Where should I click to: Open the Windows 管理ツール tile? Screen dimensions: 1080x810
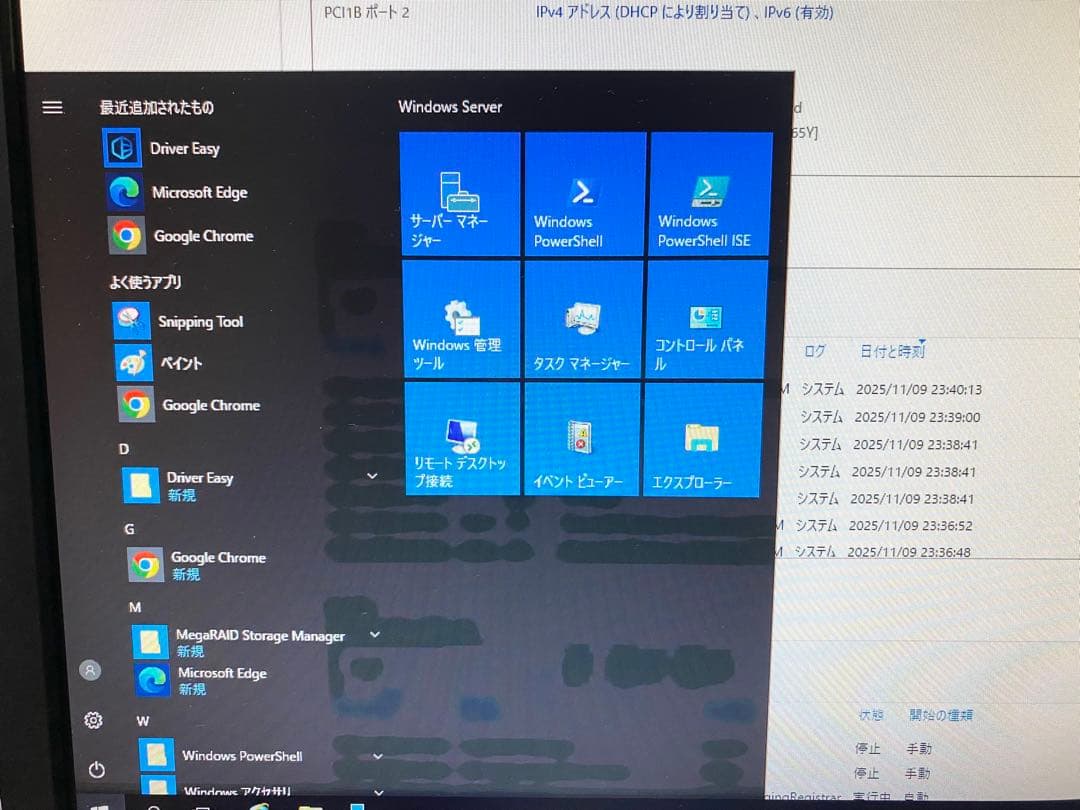tap(460, 318)
